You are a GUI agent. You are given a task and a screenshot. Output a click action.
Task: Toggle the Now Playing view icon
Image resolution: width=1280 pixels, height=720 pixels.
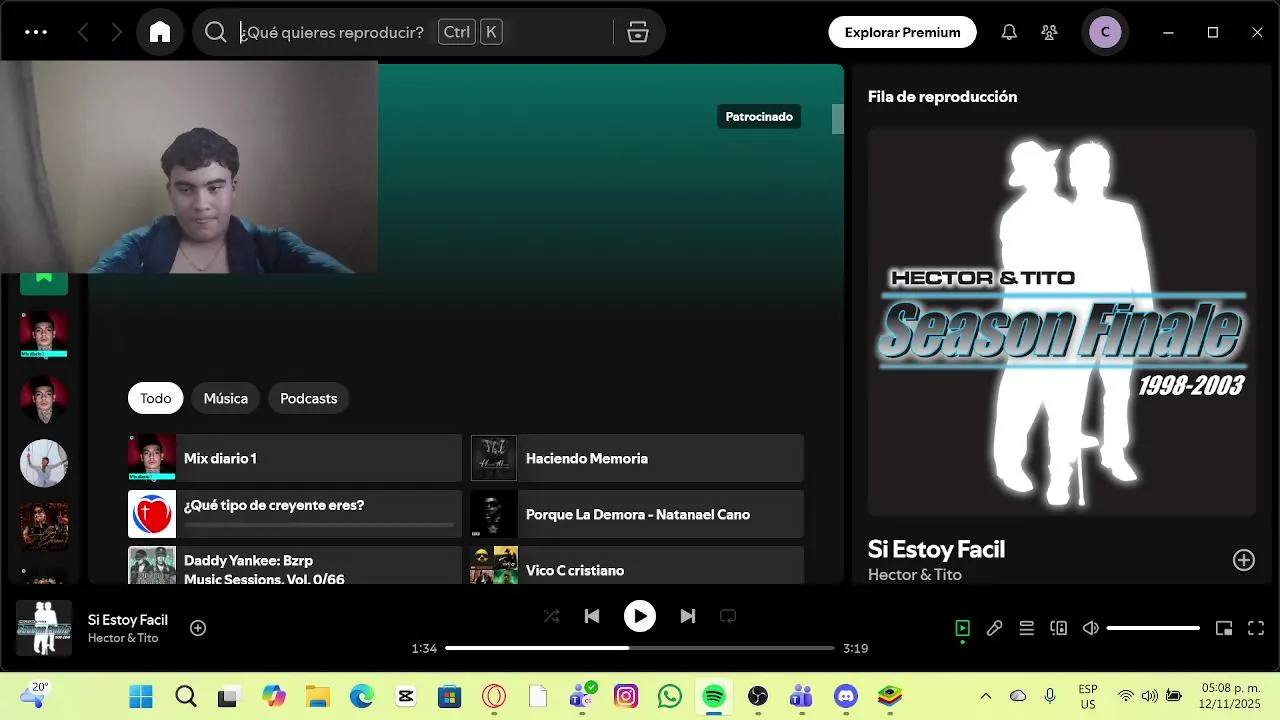962,628
